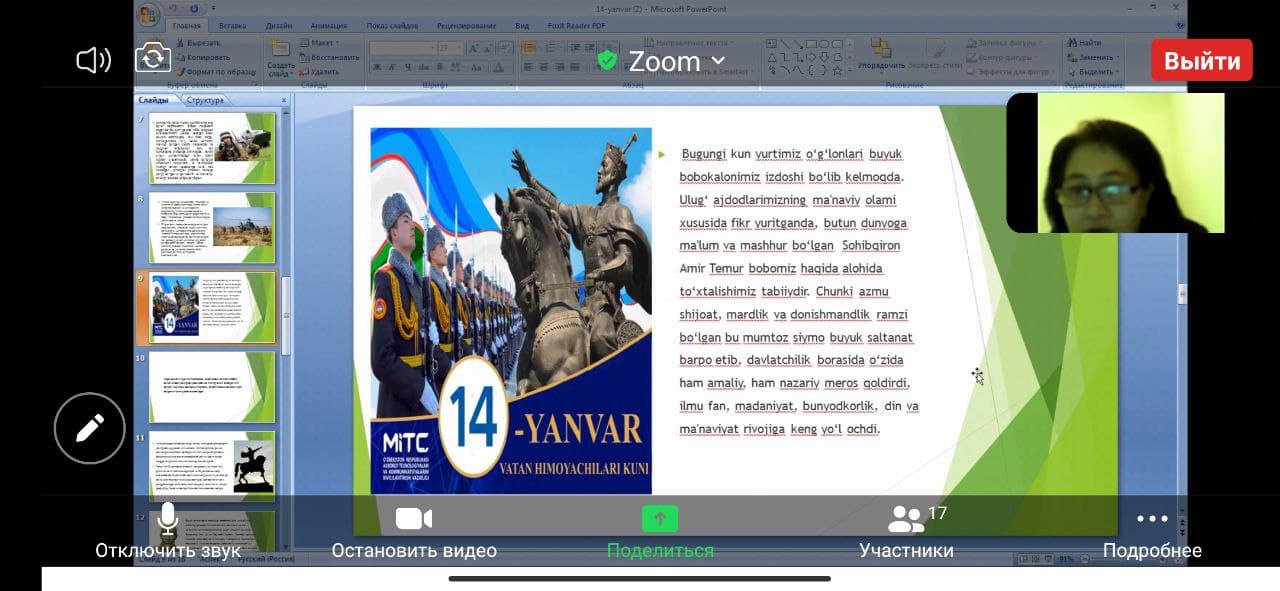Tap the speaker audio output icon

click(x=93, y=60)
